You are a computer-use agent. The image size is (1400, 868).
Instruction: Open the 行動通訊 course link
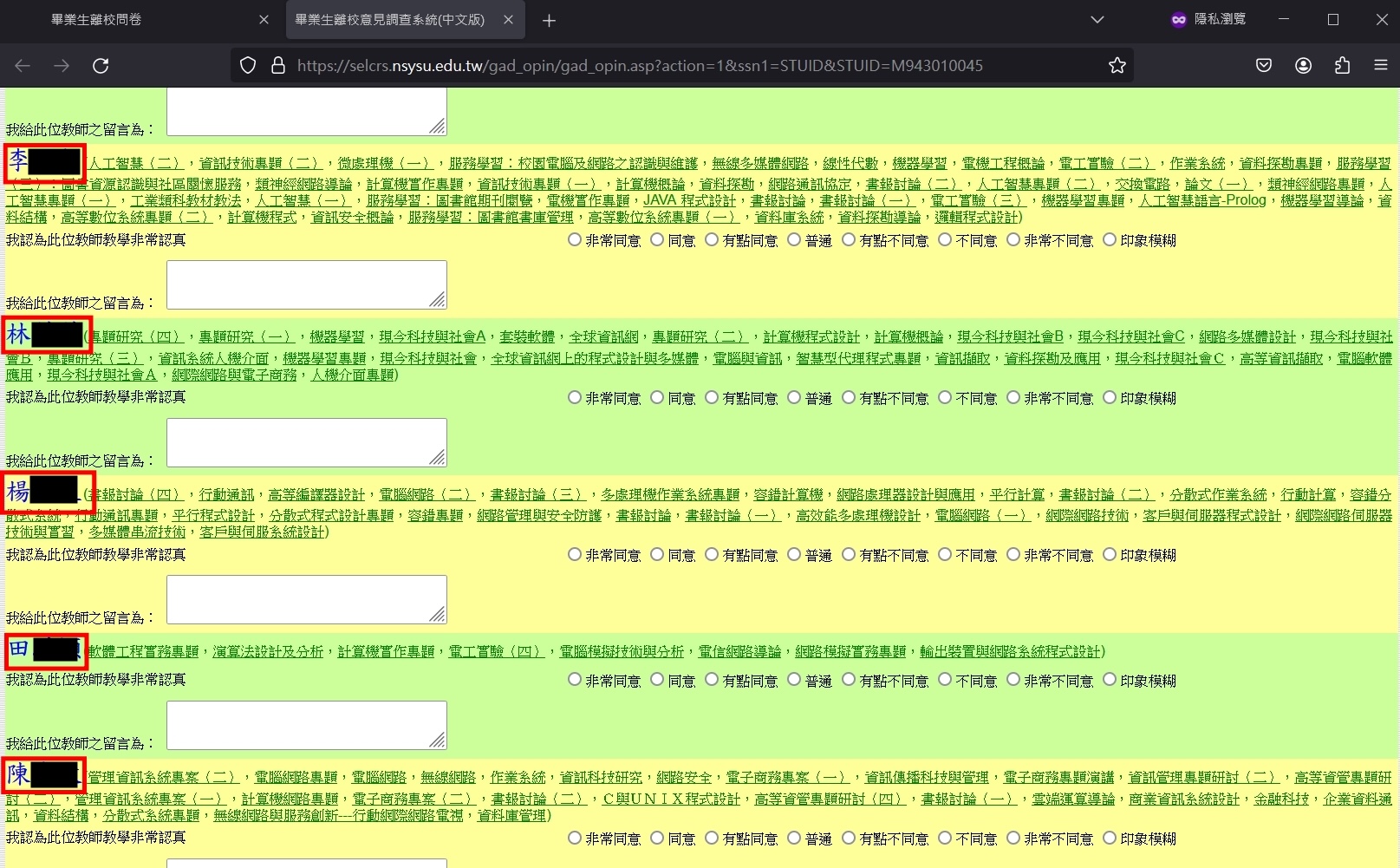[226, 494]
